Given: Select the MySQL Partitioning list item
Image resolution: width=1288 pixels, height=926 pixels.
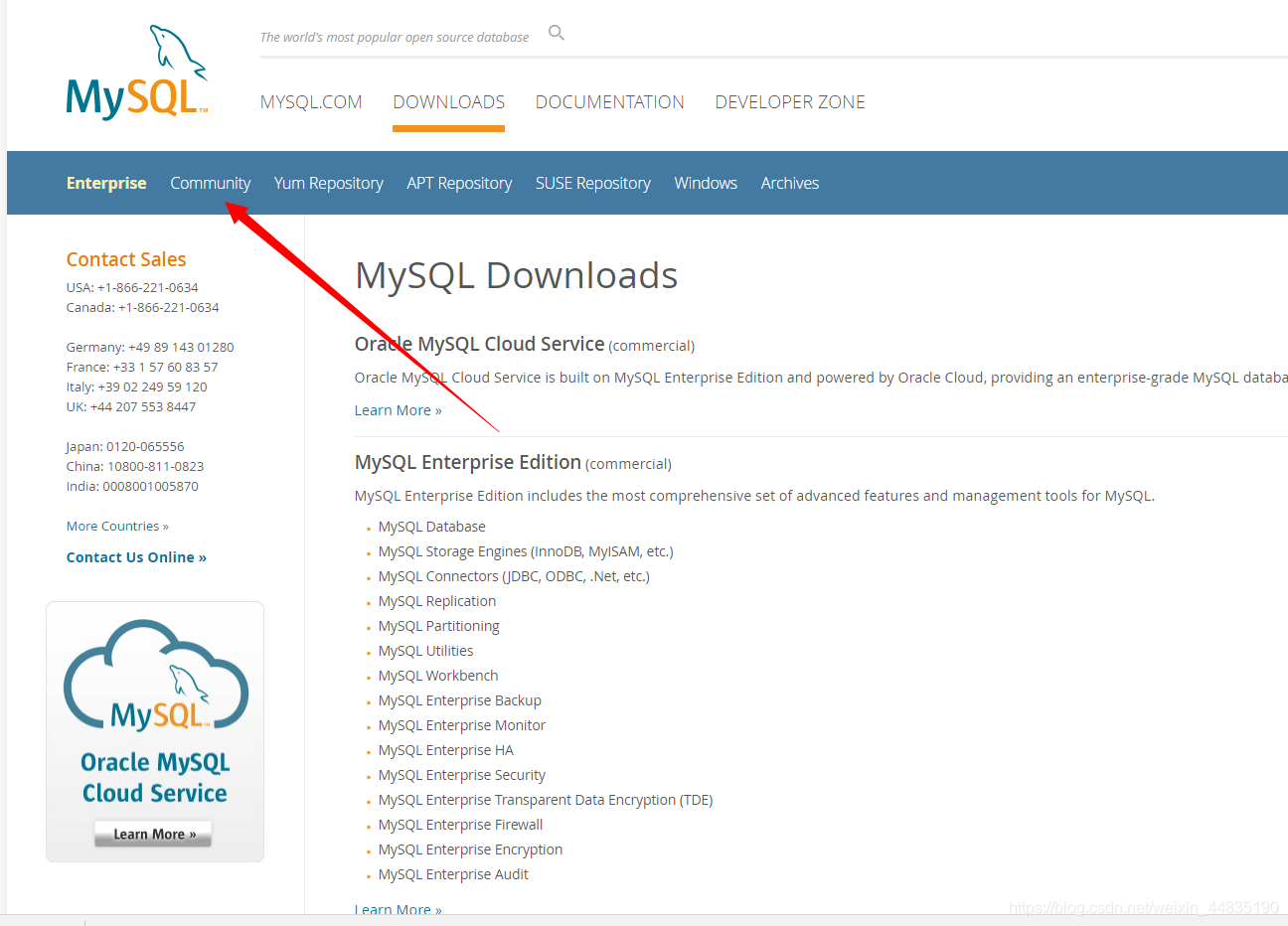Looking at the screenshot, I should click(x=438, y=626).
